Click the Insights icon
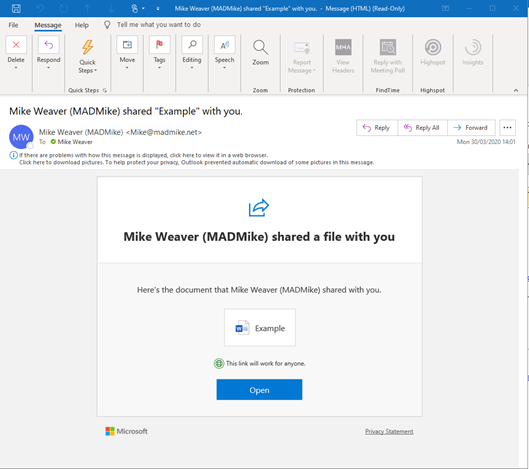This screenshot has width=529, height=469. pyautogui.click(x=473, y=47)
